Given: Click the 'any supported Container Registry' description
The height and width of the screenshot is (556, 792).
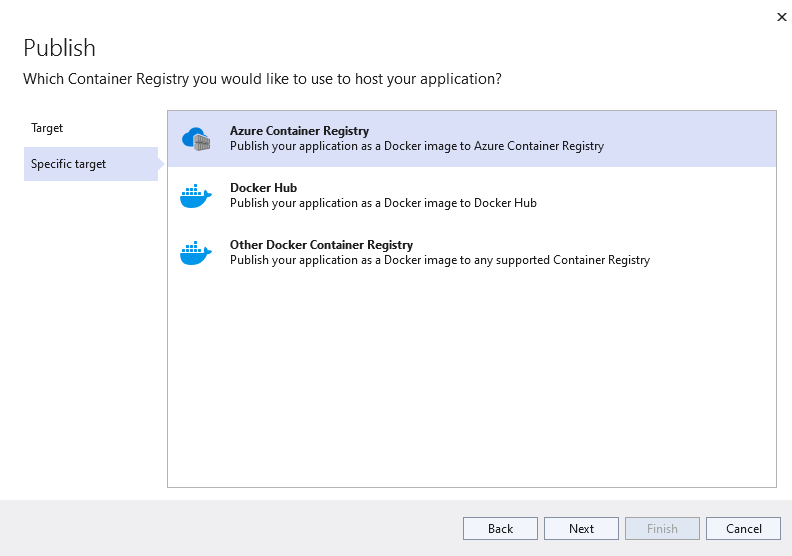Looking at the screenshot, I should point(439,260).
